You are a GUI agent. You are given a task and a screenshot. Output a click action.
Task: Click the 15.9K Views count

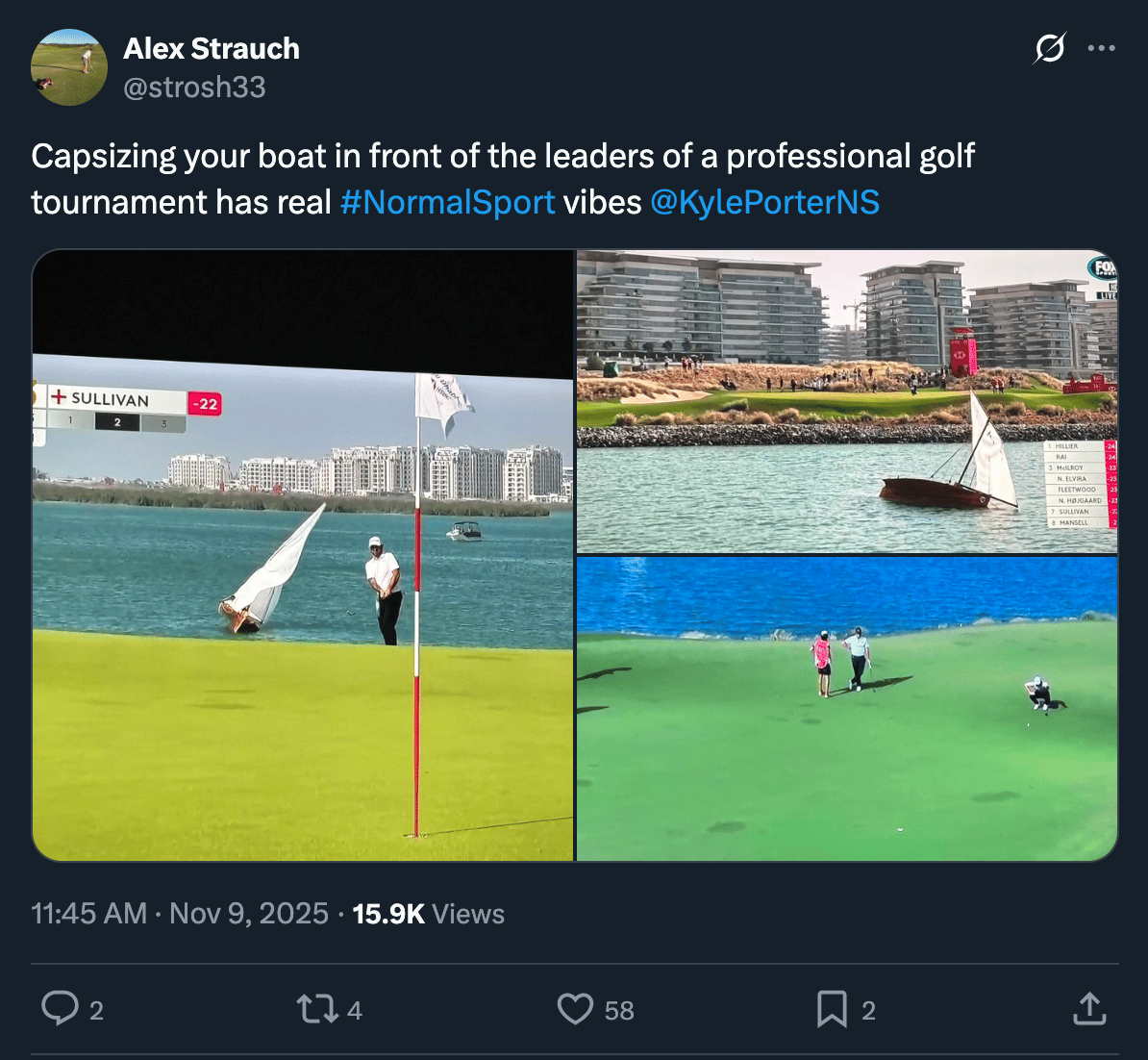pos(428,914)
